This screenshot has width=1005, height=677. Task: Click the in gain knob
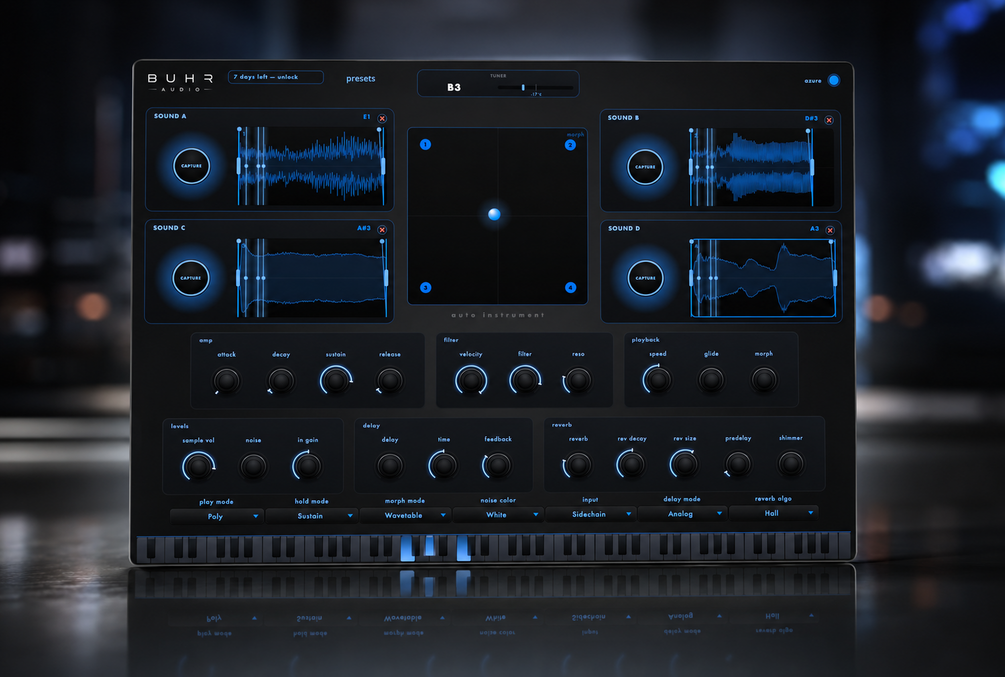click(307, 465)
